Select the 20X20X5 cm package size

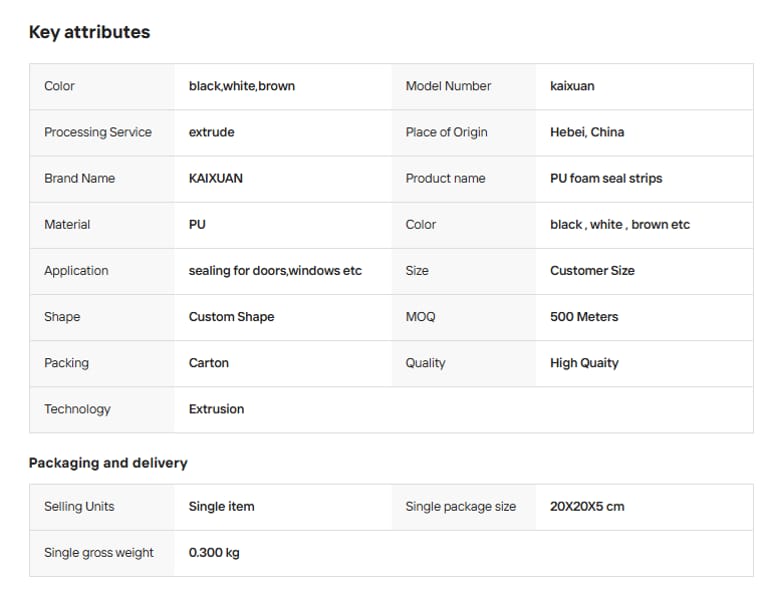point(587,506)
